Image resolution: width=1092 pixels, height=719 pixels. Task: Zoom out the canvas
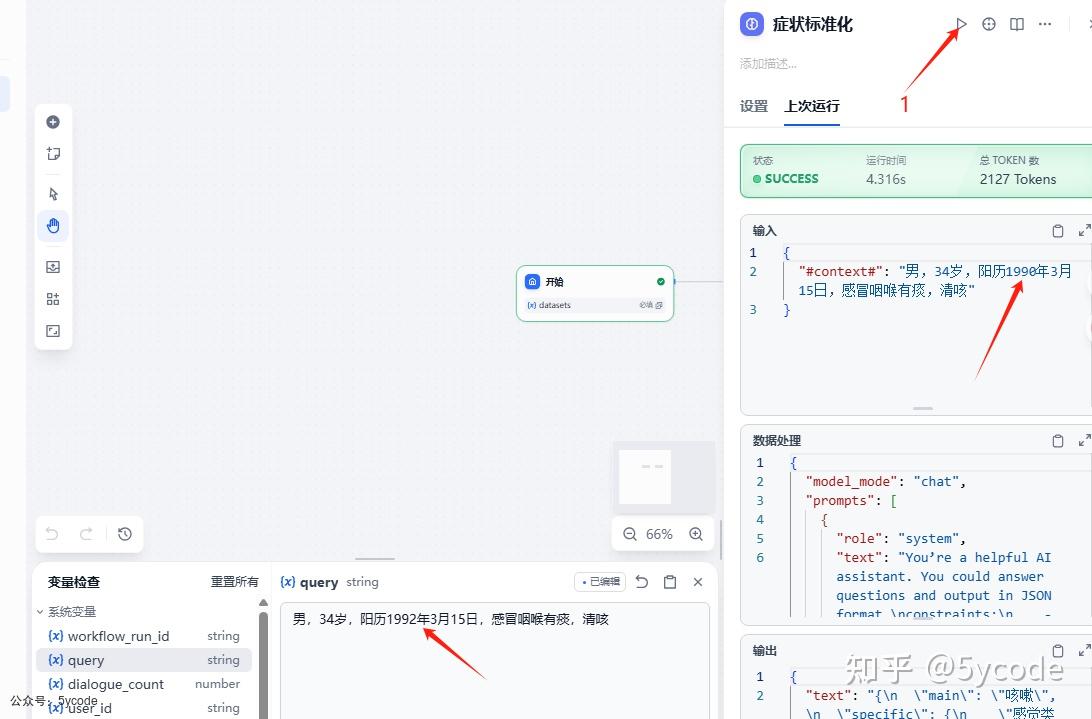click(630, 534)
